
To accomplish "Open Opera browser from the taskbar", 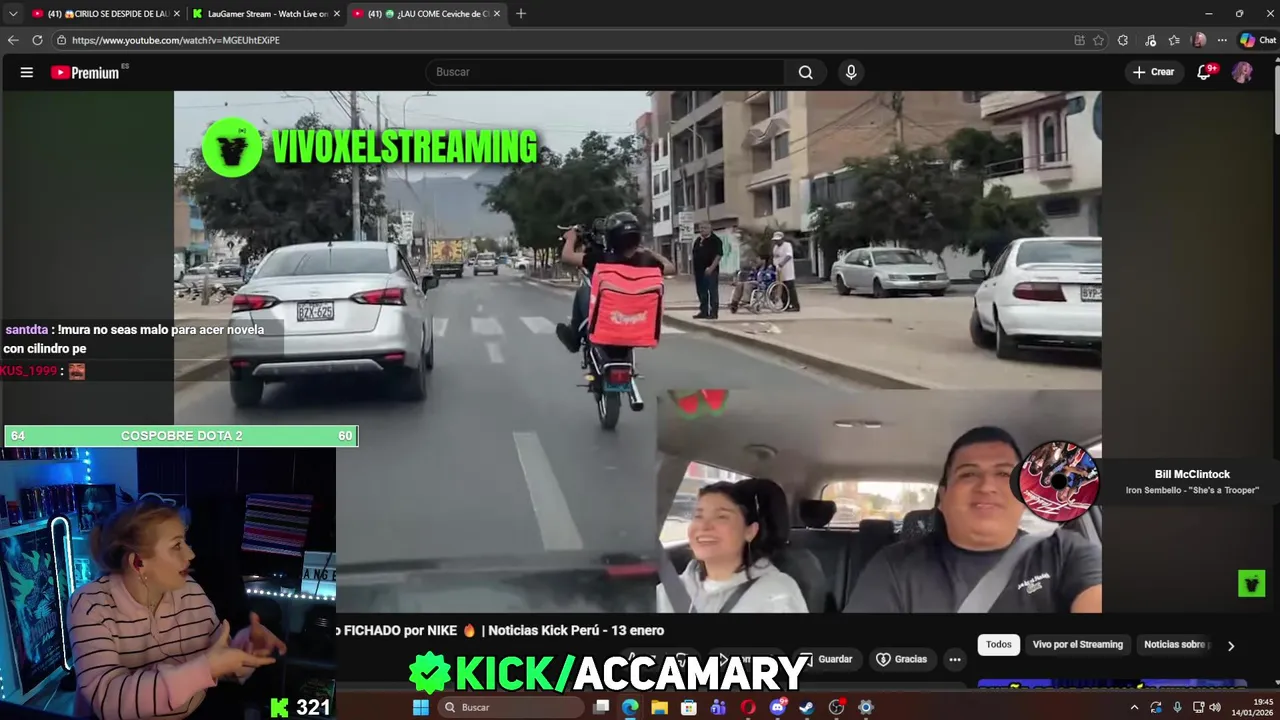I will click(x=748, y=707).
